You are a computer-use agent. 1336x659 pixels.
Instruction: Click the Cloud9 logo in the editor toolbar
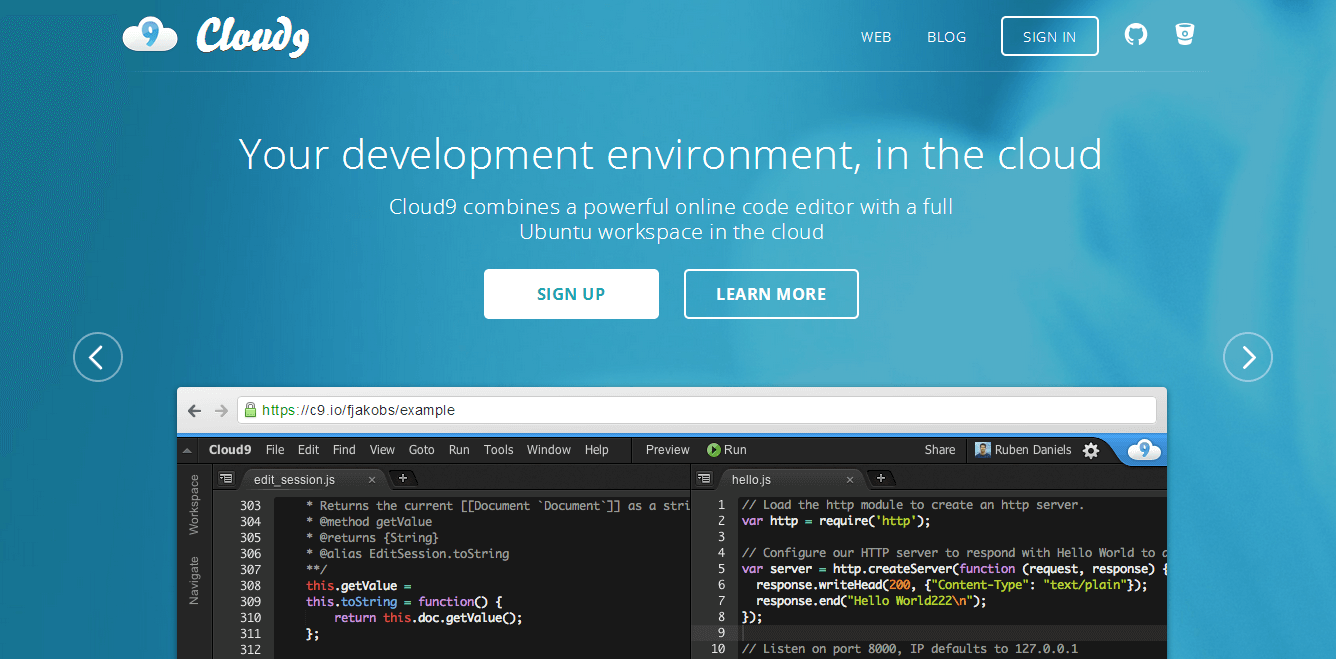1144,450
